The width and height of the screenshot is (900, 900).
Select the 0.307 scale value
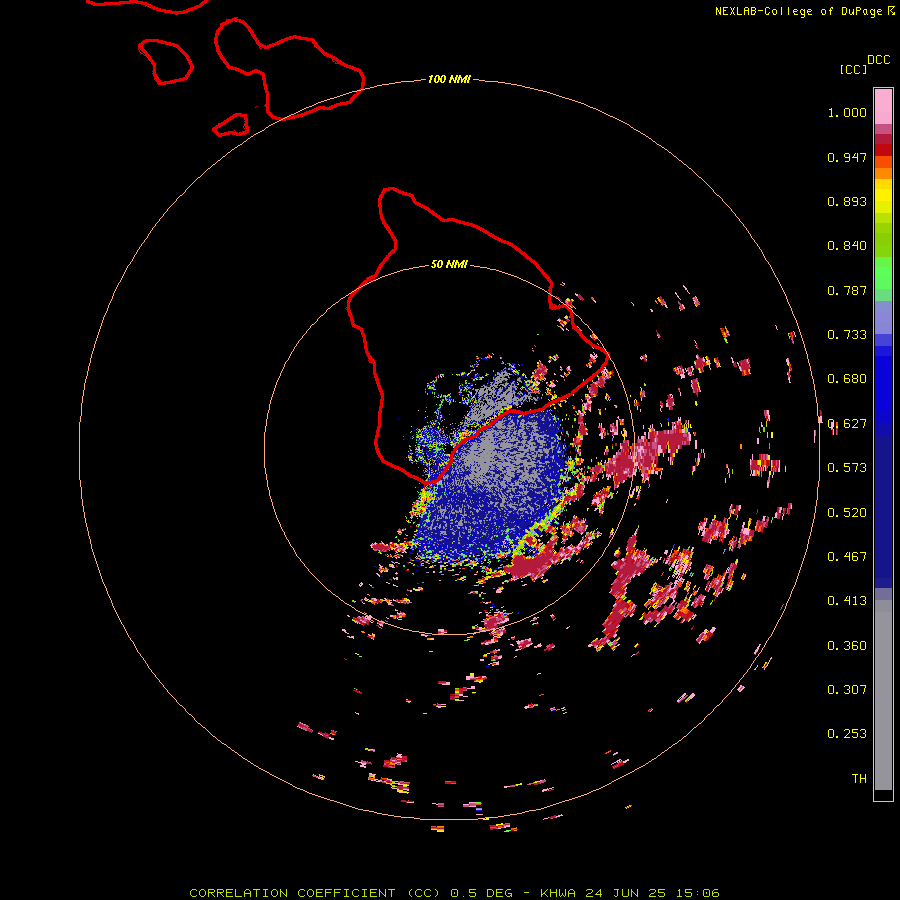click(847, 690)
